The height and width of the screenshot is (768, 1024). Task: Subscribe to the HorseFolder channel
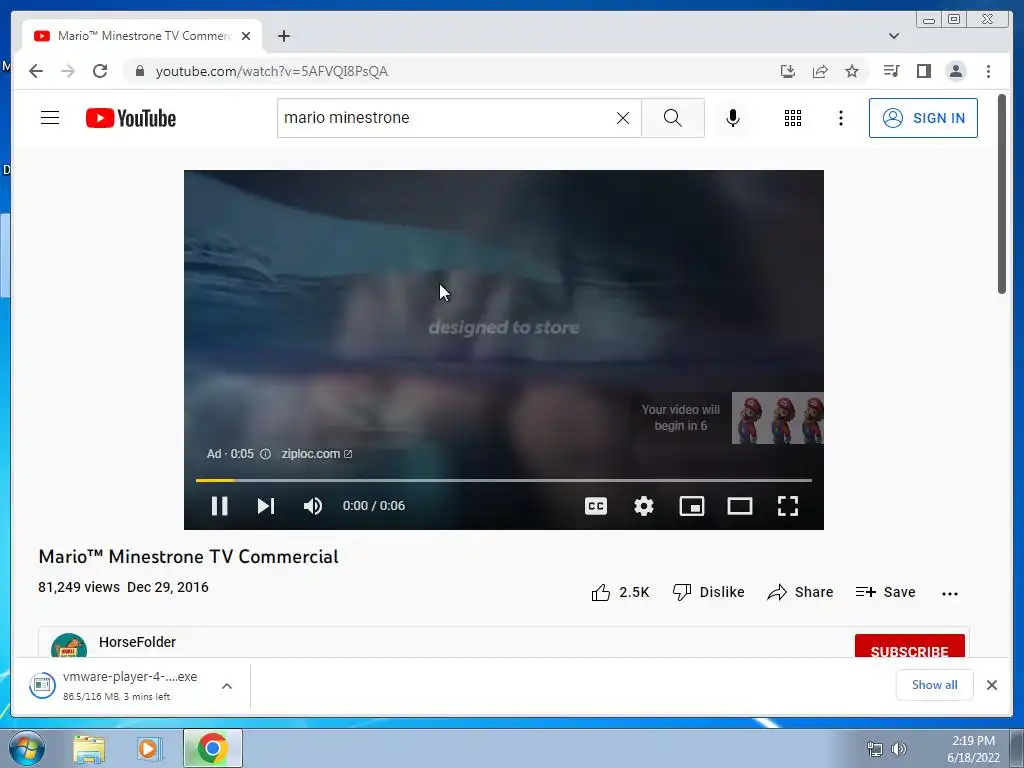point(909,647)
